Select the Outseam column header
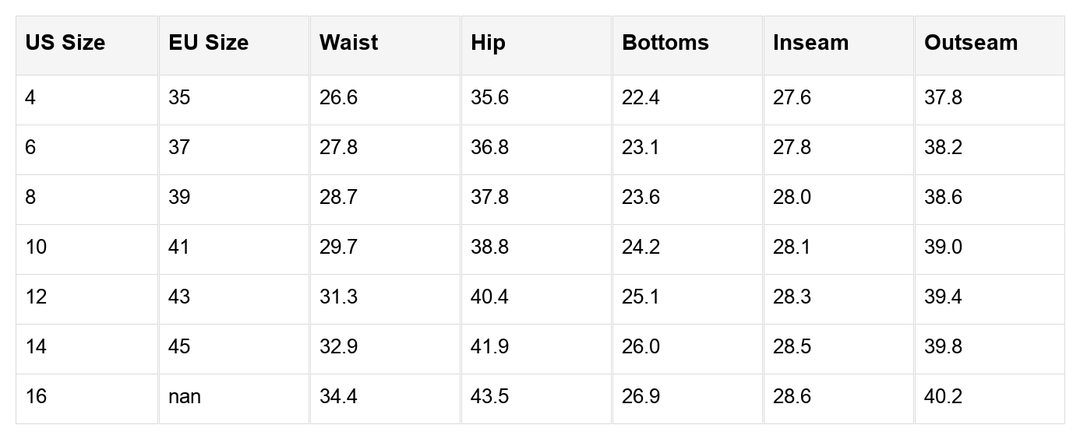The image size is (1080, 439). pyautogui.click(x=970, y=43)
